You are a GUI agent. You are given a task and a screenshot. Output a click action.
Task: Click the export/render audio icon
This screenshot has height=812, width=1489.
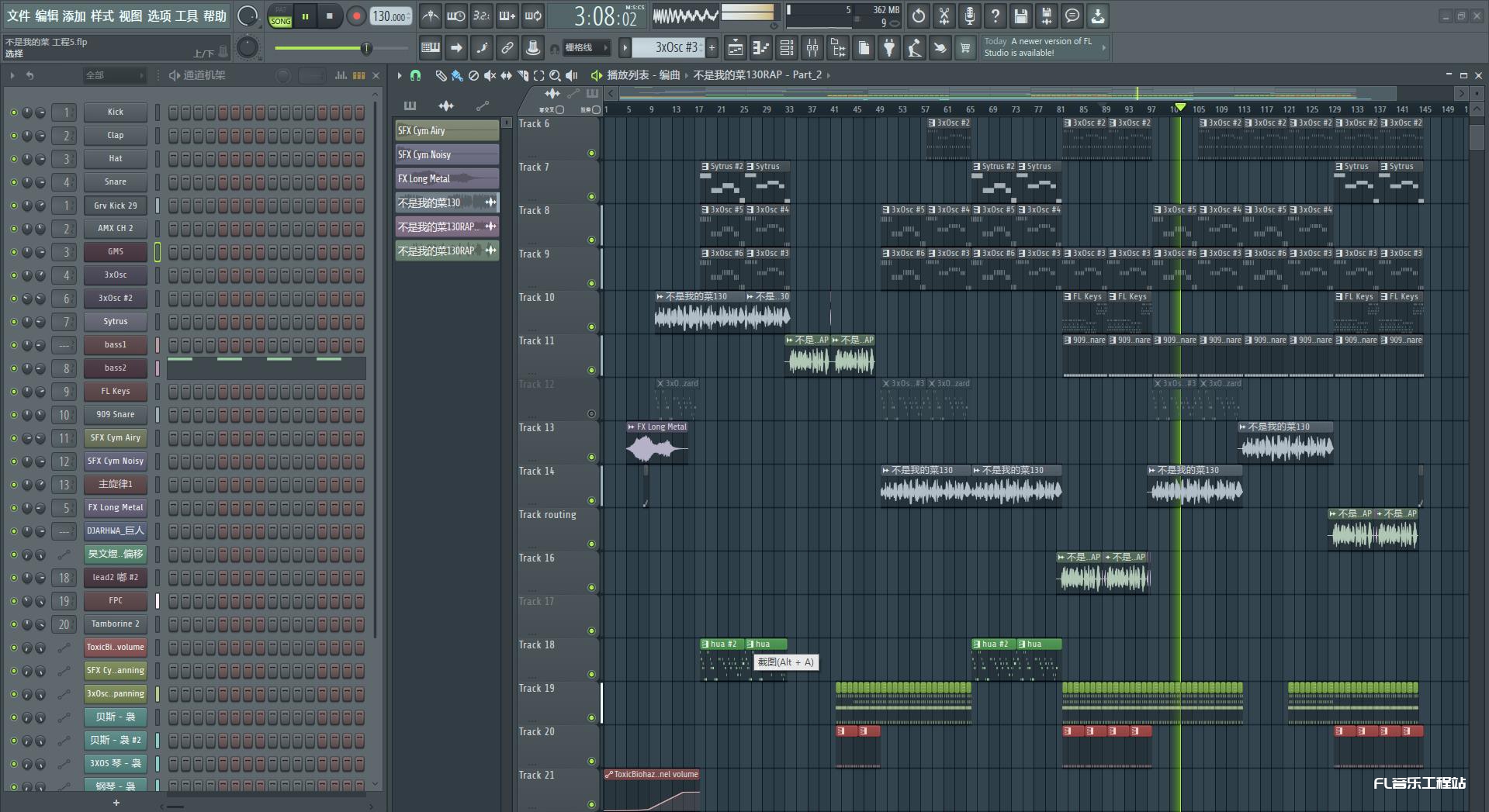1046,16
